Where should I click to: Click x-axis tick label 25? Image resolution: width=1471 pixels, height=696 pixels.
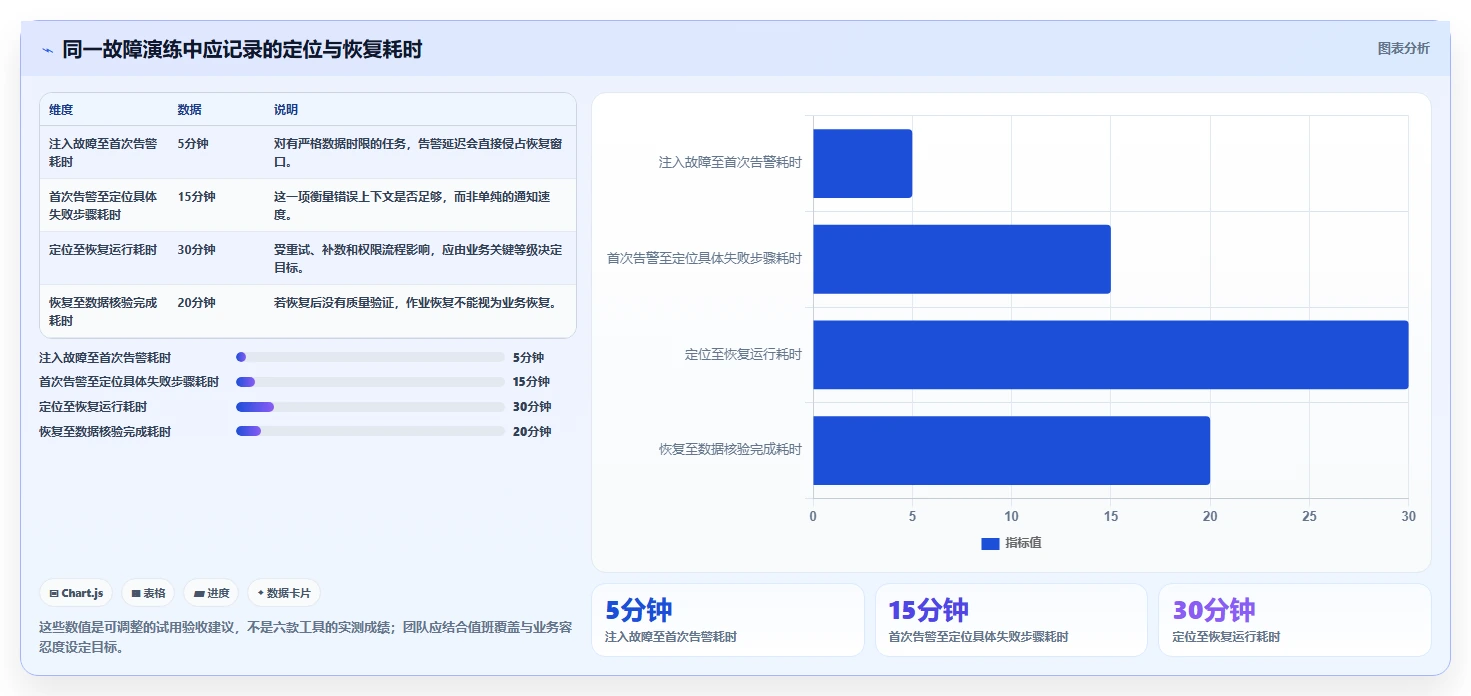[1309, 516]
